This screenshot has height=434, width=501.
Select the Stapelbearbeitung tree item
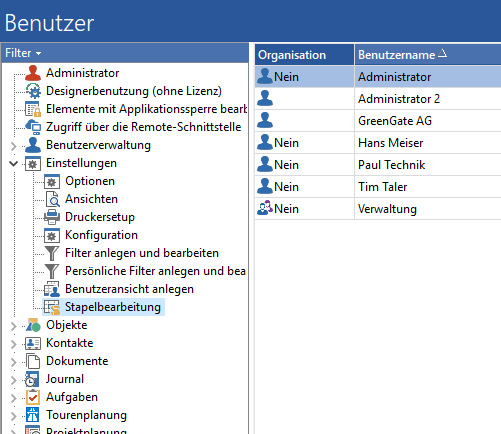pos(113,307)
